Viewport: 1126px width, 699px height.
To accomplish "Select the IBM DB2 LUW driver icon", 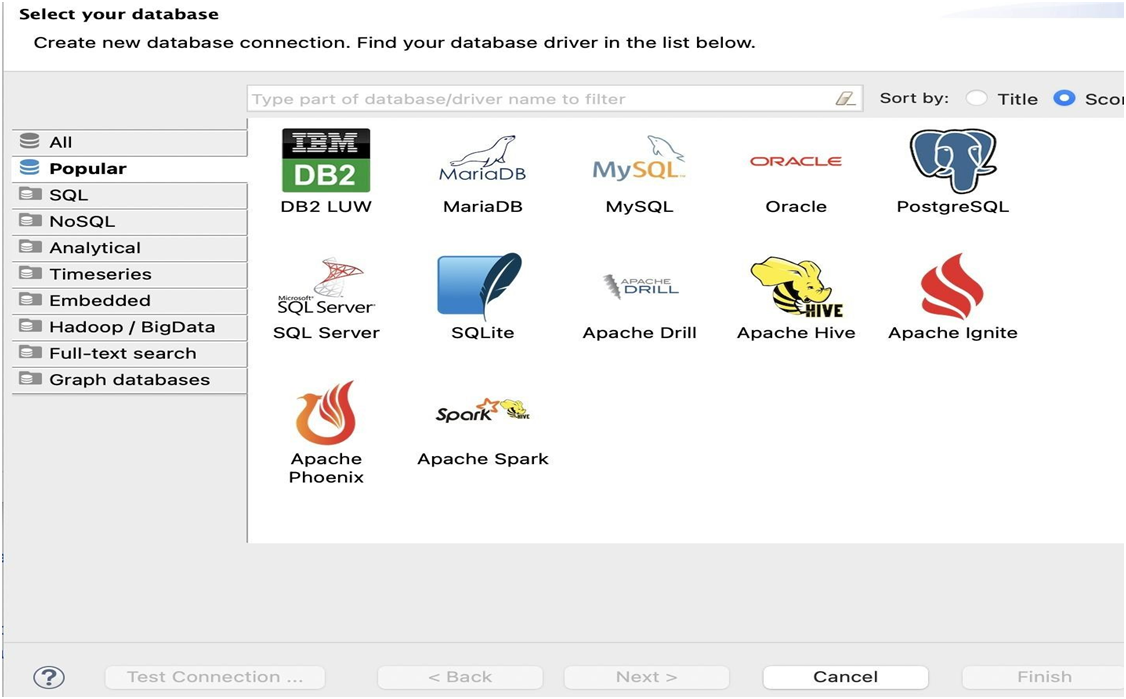I will point(326,160).
